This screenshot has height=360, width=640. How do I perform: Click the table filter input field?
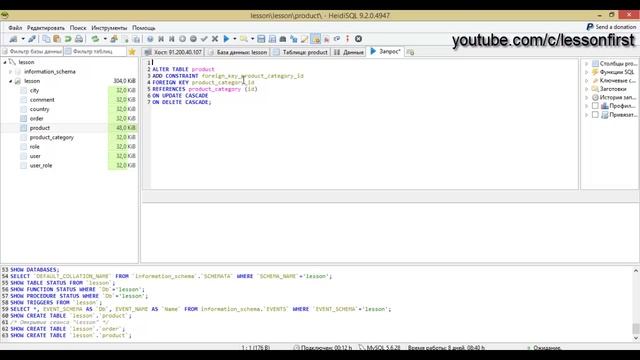(x=95, y=52)
